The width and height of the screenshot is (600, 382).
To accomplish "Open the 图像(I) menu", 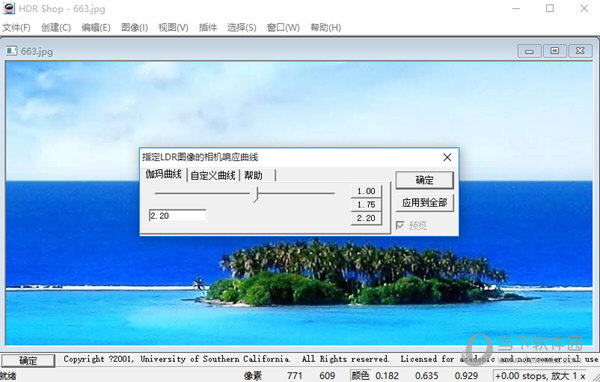I will click(134, 28).
